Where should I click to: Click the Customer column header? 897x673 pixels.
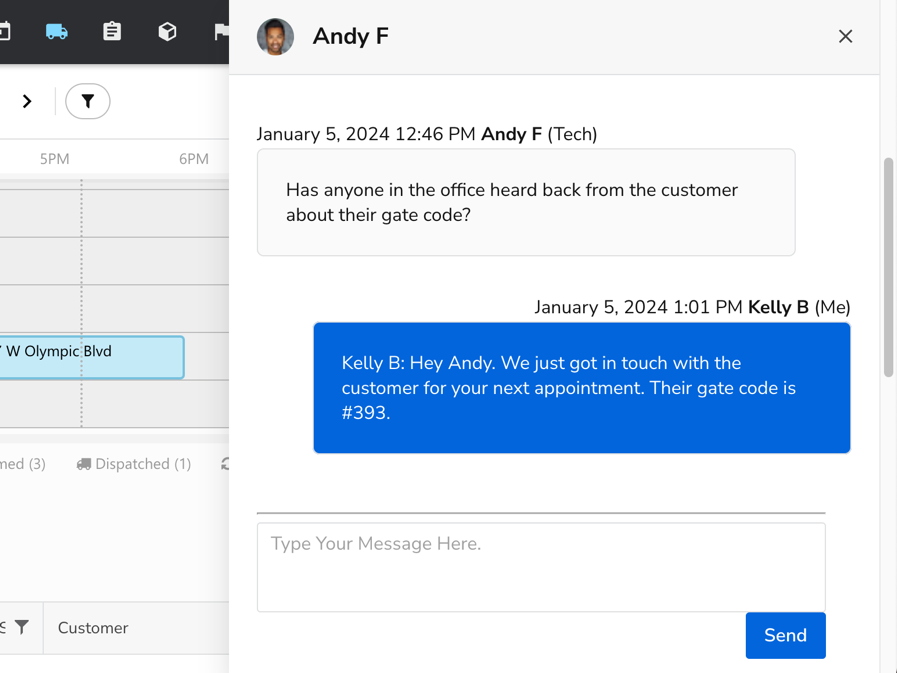pyautogui.click(x=93, y=628)
